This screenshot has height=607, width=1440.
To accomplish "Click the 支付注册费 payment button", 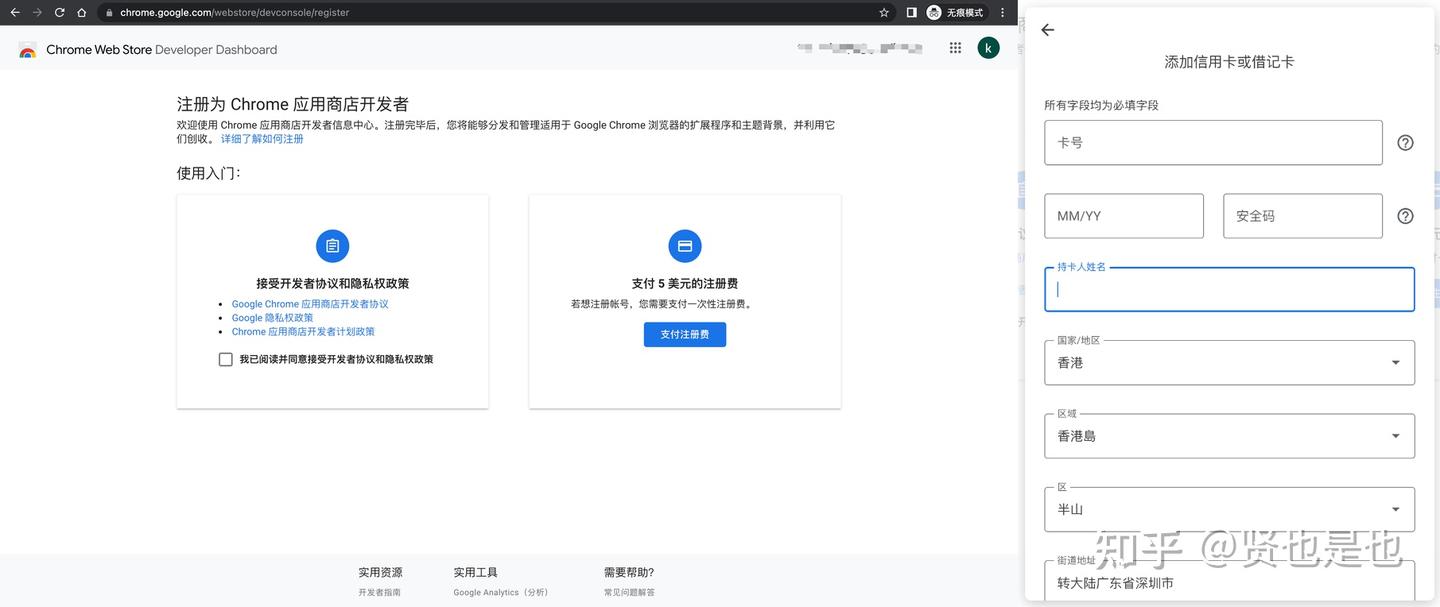I will click(684, 334).
